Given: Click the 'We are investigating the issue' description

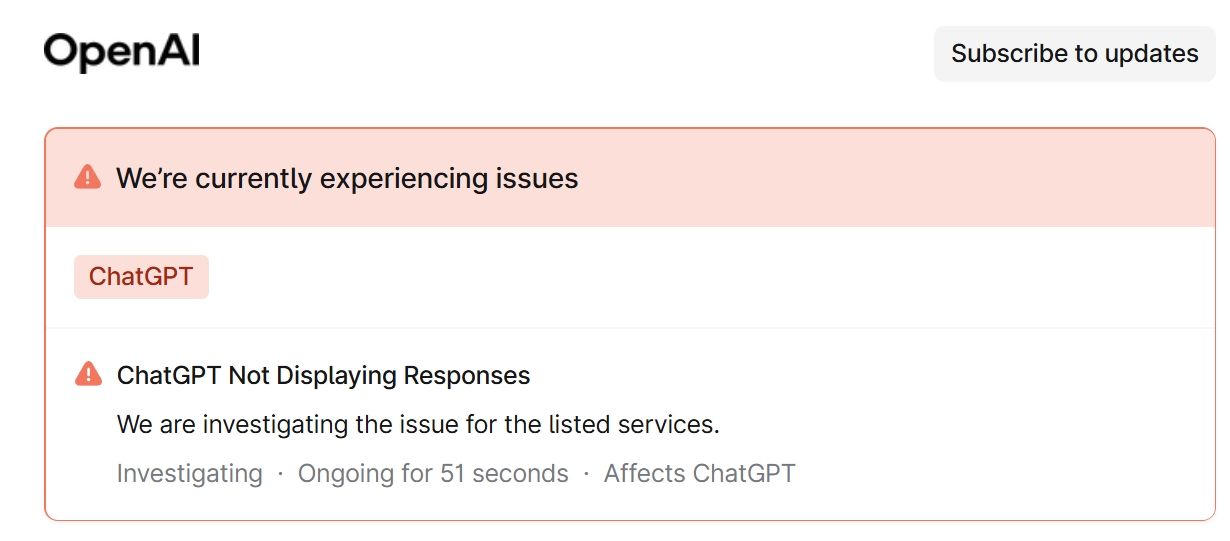Looking at the screenshot, I should (418, 424).
